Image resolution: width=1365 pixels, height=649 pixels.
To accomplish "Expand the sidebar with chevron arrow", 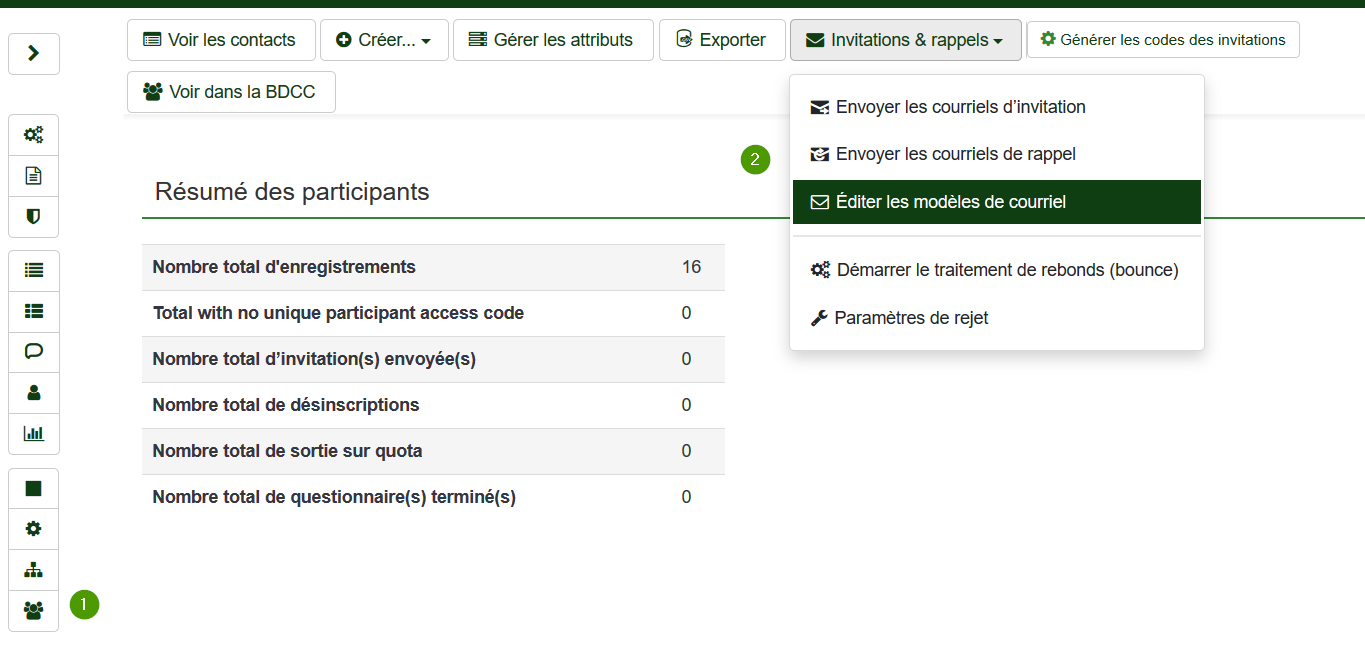I will (x=34, y=54).
